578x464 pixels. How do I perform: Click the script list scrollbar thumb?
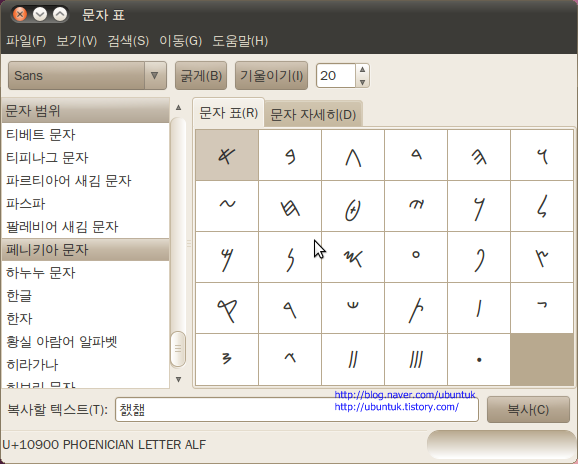178,349
